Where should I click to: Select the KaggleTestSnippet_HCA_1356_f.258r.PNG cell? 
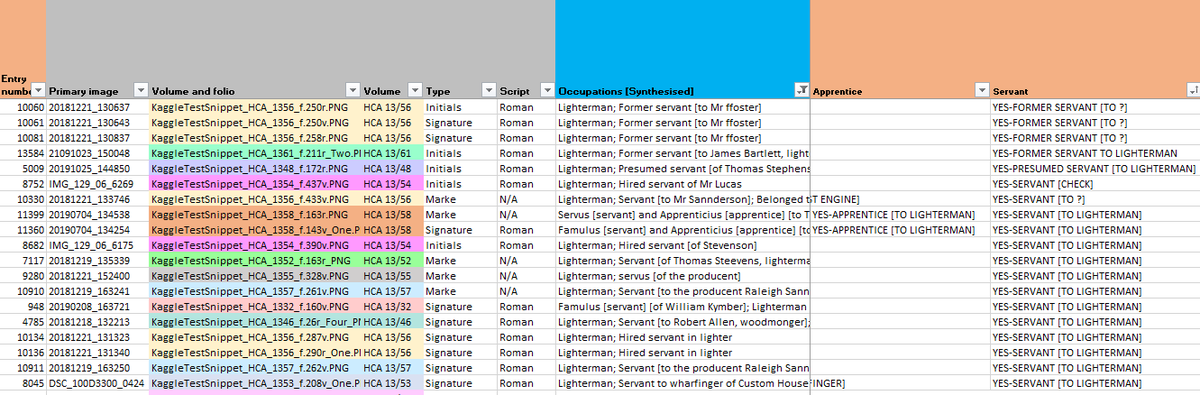click(255, 138)
